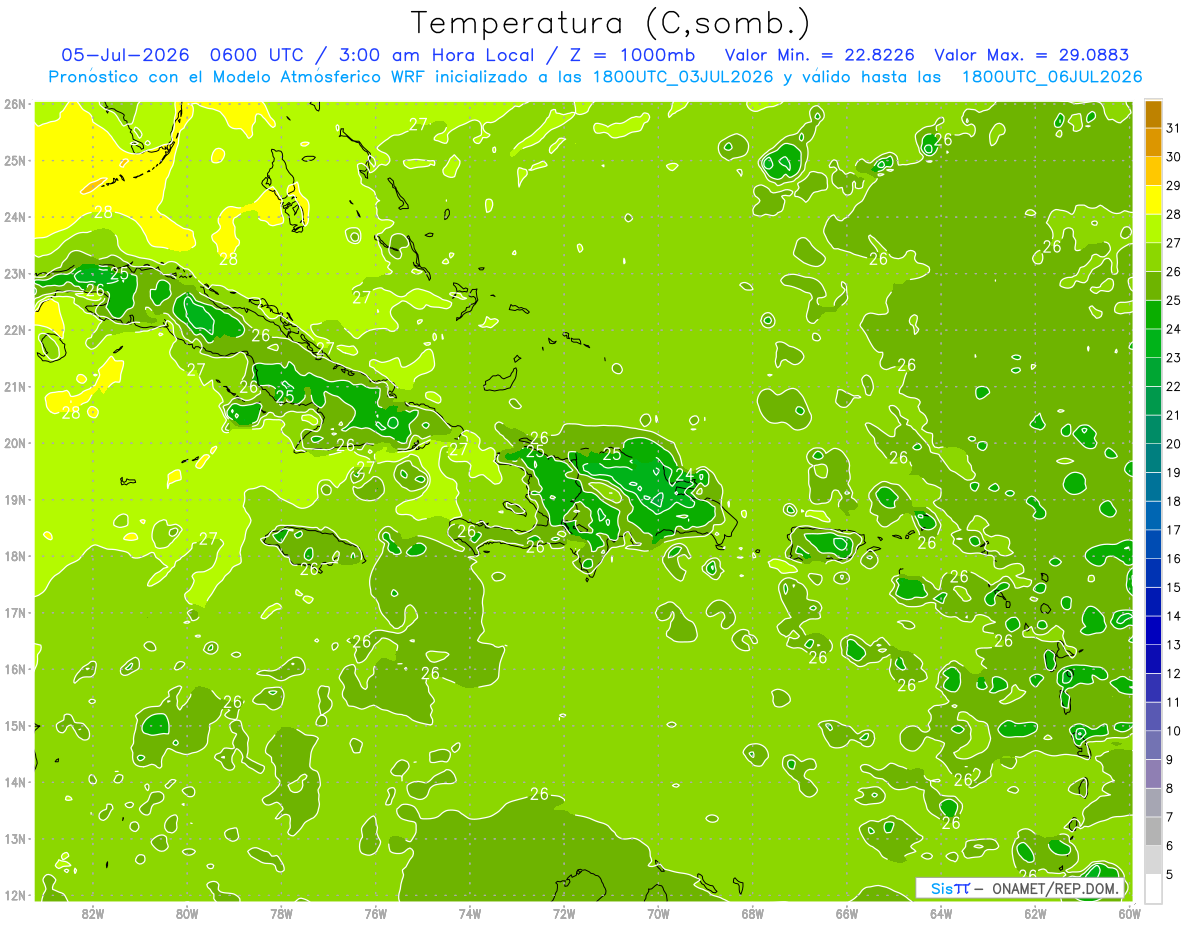
Task: Click the 78W longitude axis label
Action: click(281, 913)
